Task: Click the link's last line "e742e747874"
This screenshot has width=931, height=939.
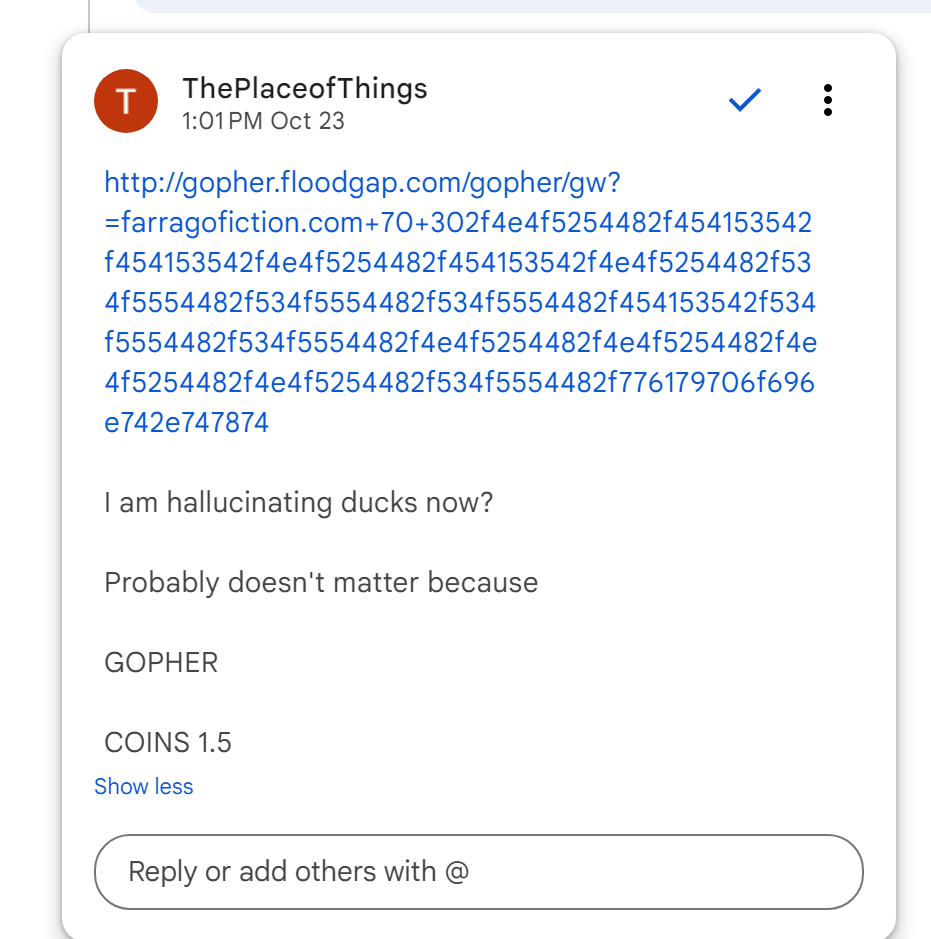Action: point(187,422)
